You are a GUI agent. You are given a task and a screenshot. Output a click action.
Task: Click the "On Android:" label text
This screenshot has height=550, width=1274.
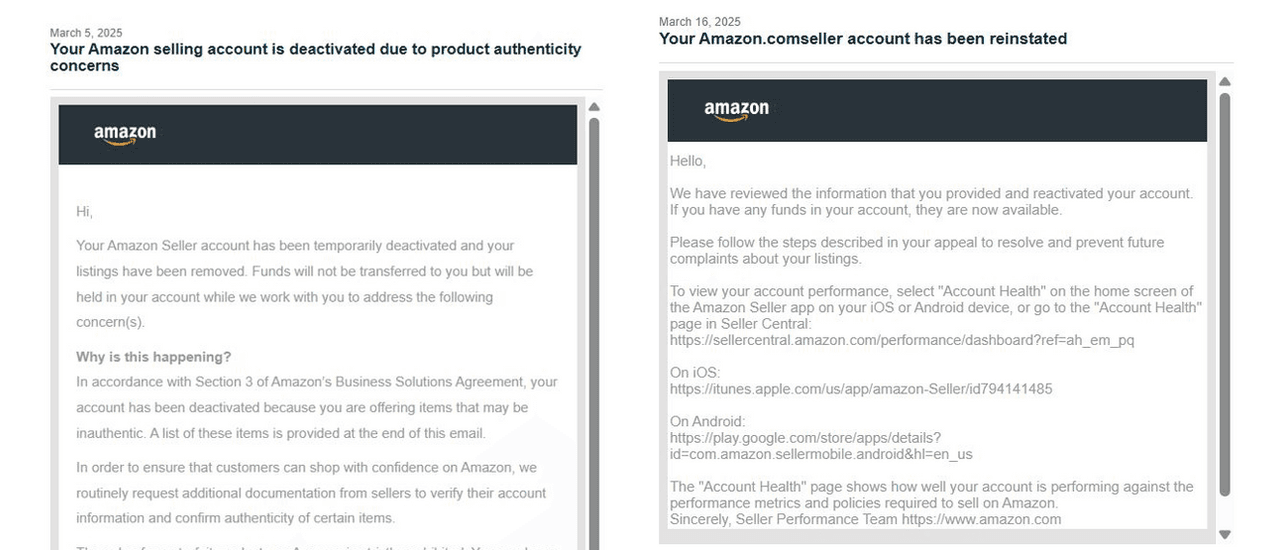[707, 422]
